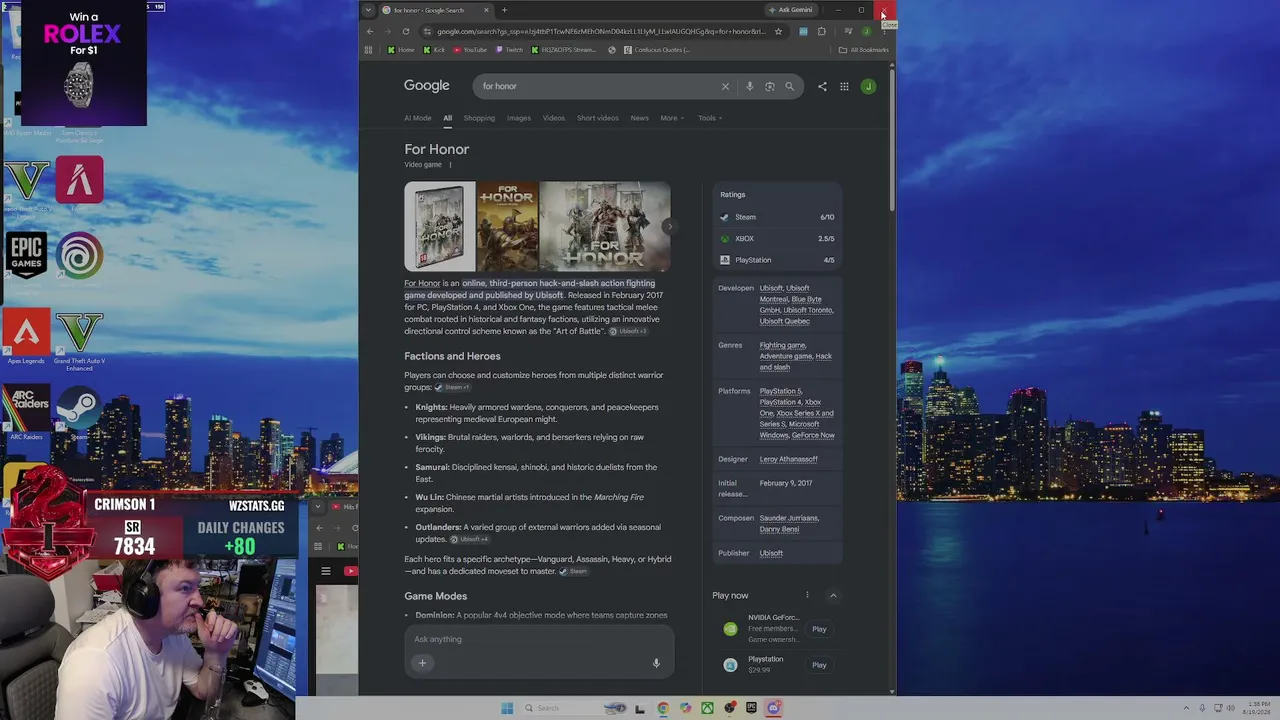Follow the Leroy Athanassoff designer link
The image size is (1280, 720).
[789, 459]
